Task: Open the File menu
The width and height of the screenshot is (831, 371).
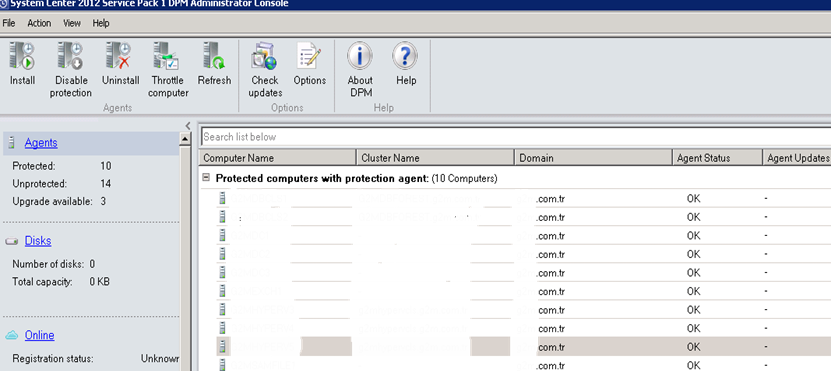Action: [9, 23]
